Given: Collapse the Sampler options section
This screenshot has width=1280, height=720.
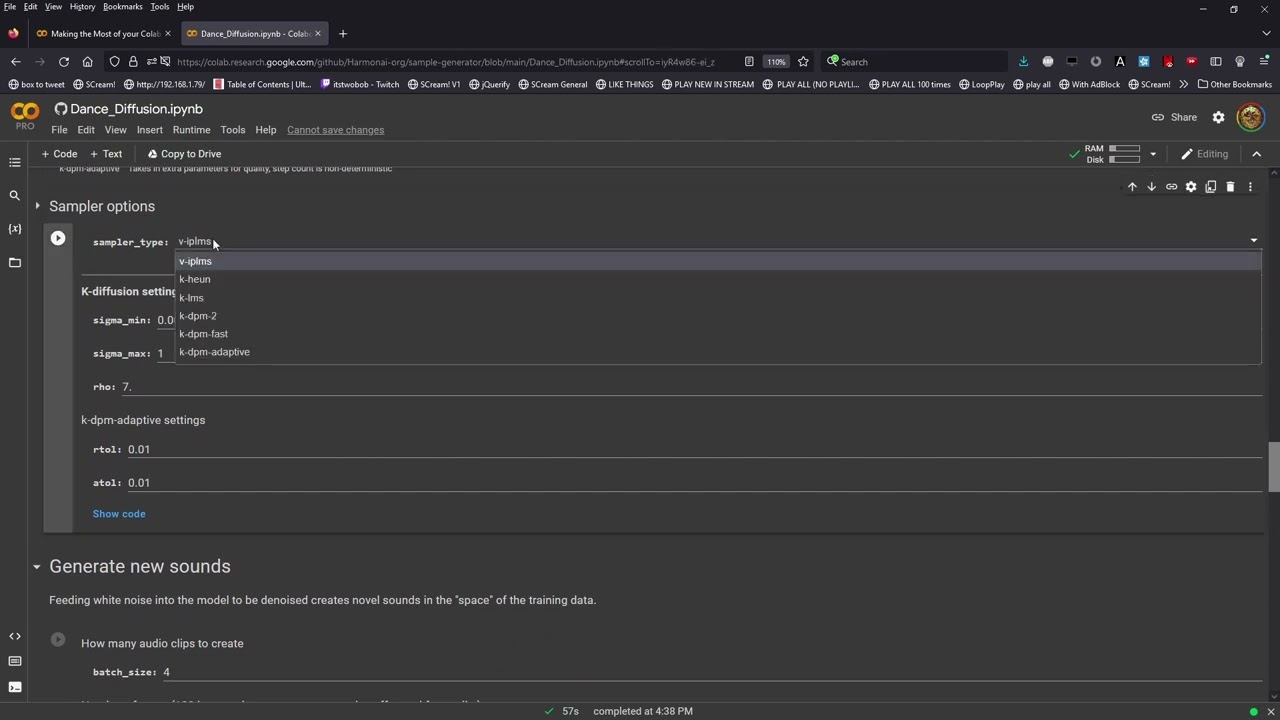Looking at the screenshot, I should click(37, 206).
